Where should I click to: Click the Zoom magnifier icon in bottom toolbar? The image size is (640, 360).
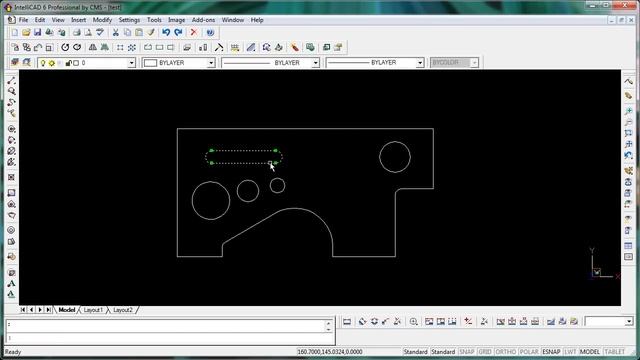point(413,322)
